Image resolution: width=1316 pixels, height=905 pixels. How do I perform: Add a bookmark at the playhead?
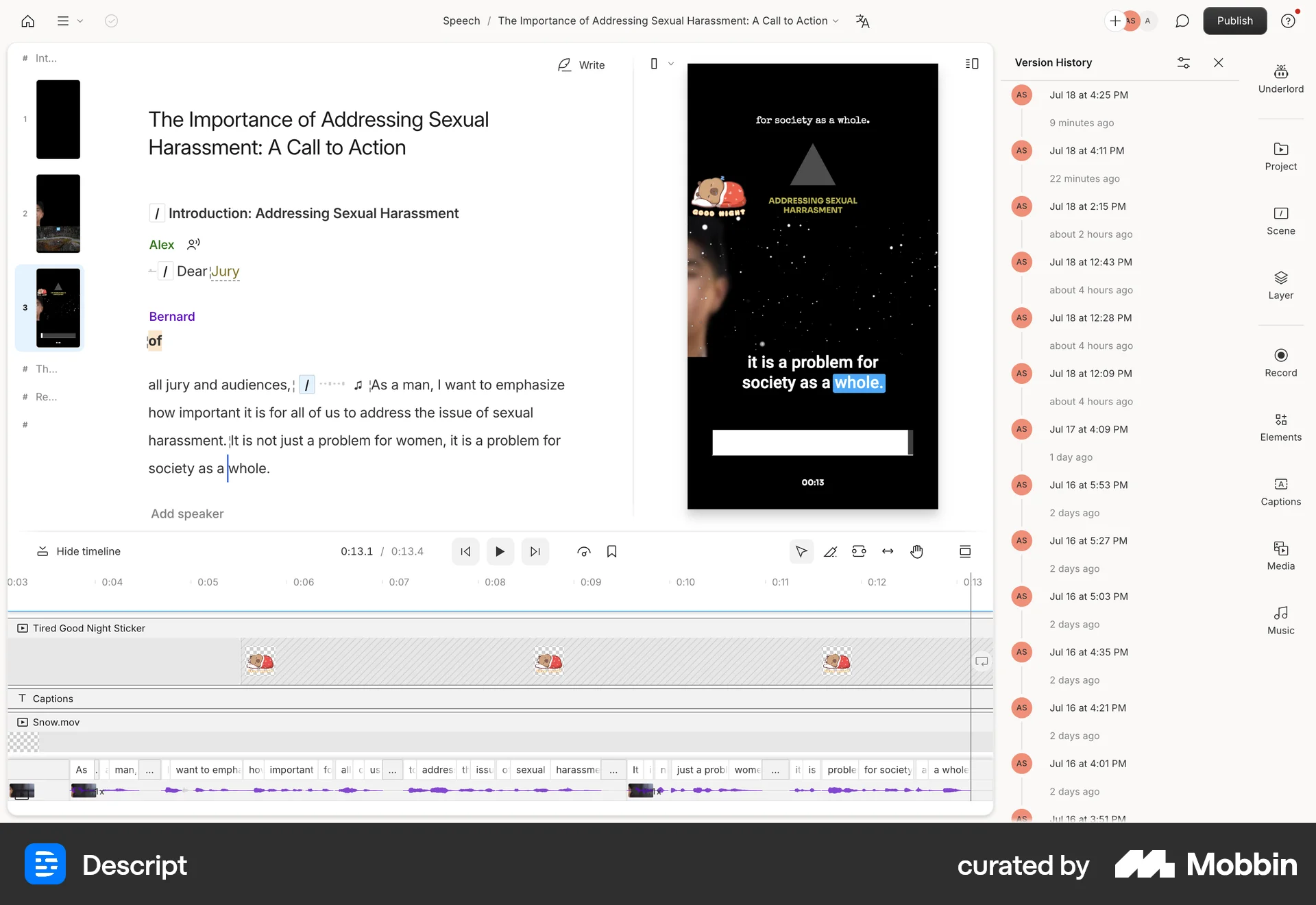612,551
